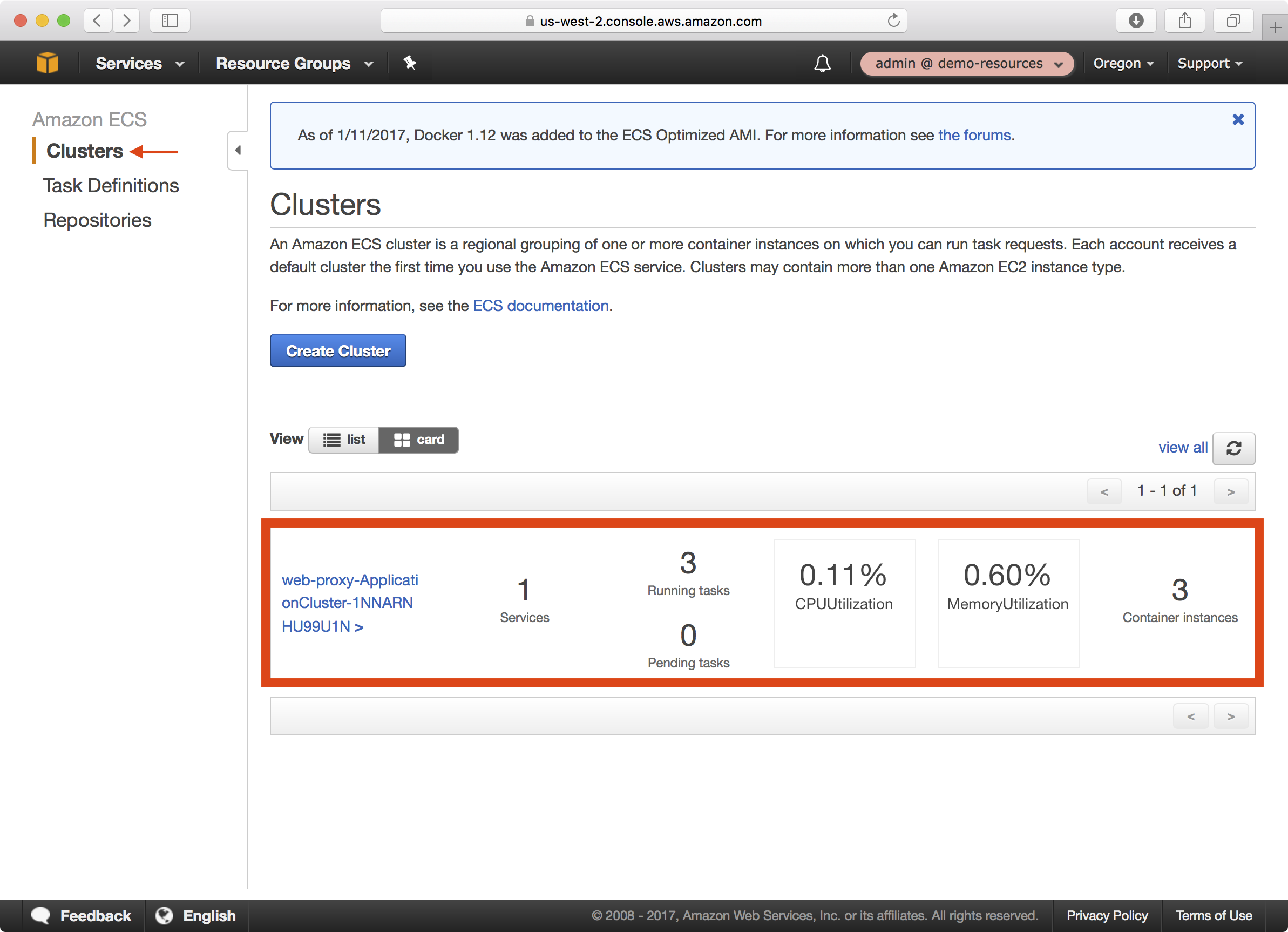Switch to card view
The height and width of the screenshot is (932, 1288).
[x=418, y=440]
